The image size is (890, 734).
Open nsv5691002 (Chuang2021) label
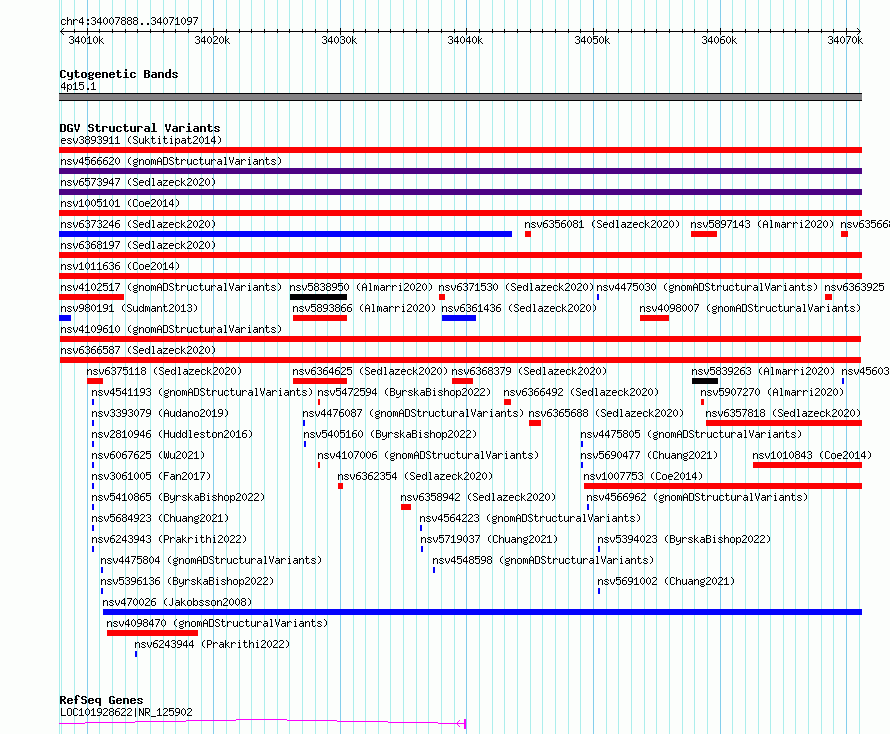click(x=666, y=581)
